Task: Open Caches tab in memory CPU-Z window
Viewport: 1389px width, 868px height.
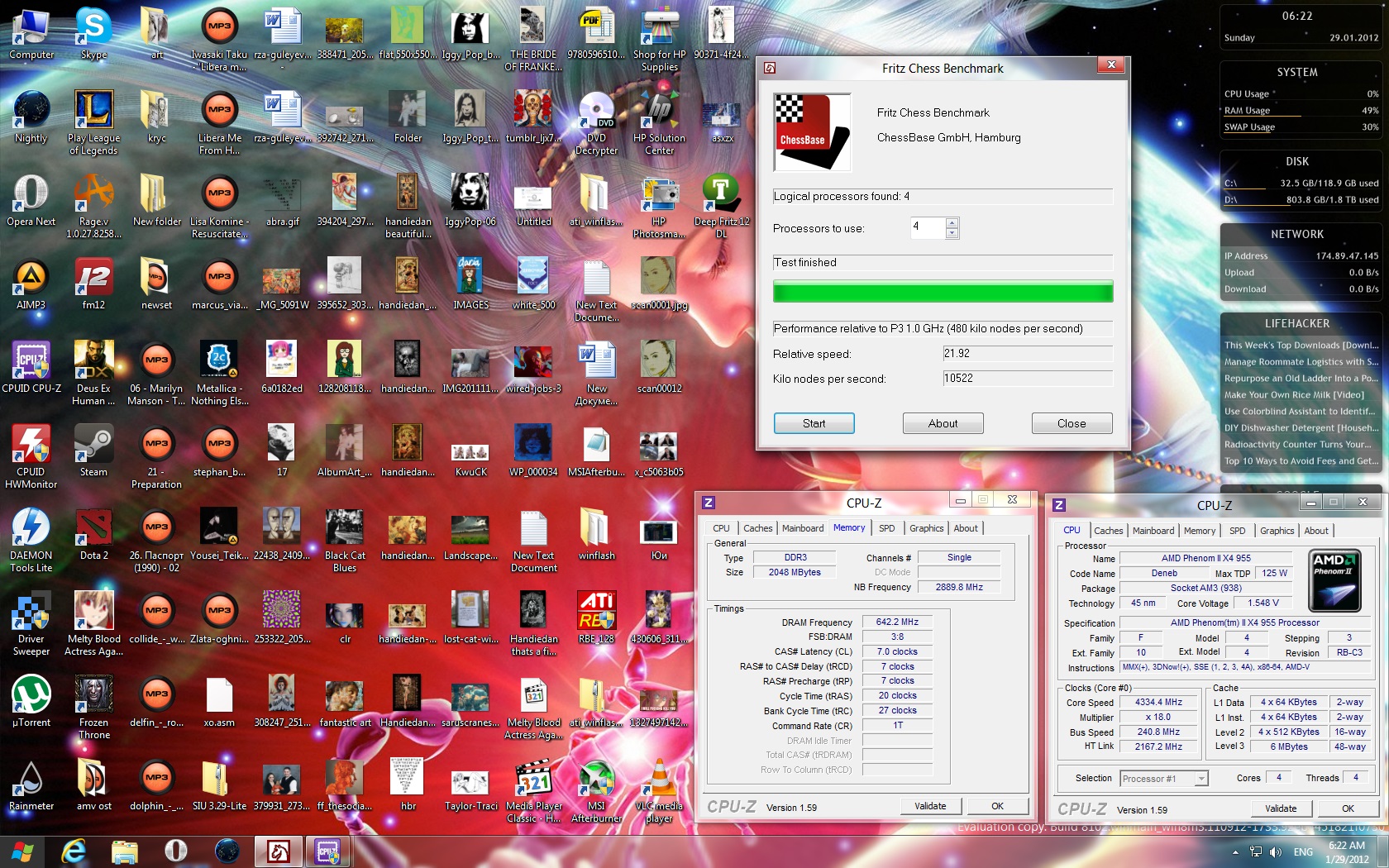Action: [x=757, y=528]
